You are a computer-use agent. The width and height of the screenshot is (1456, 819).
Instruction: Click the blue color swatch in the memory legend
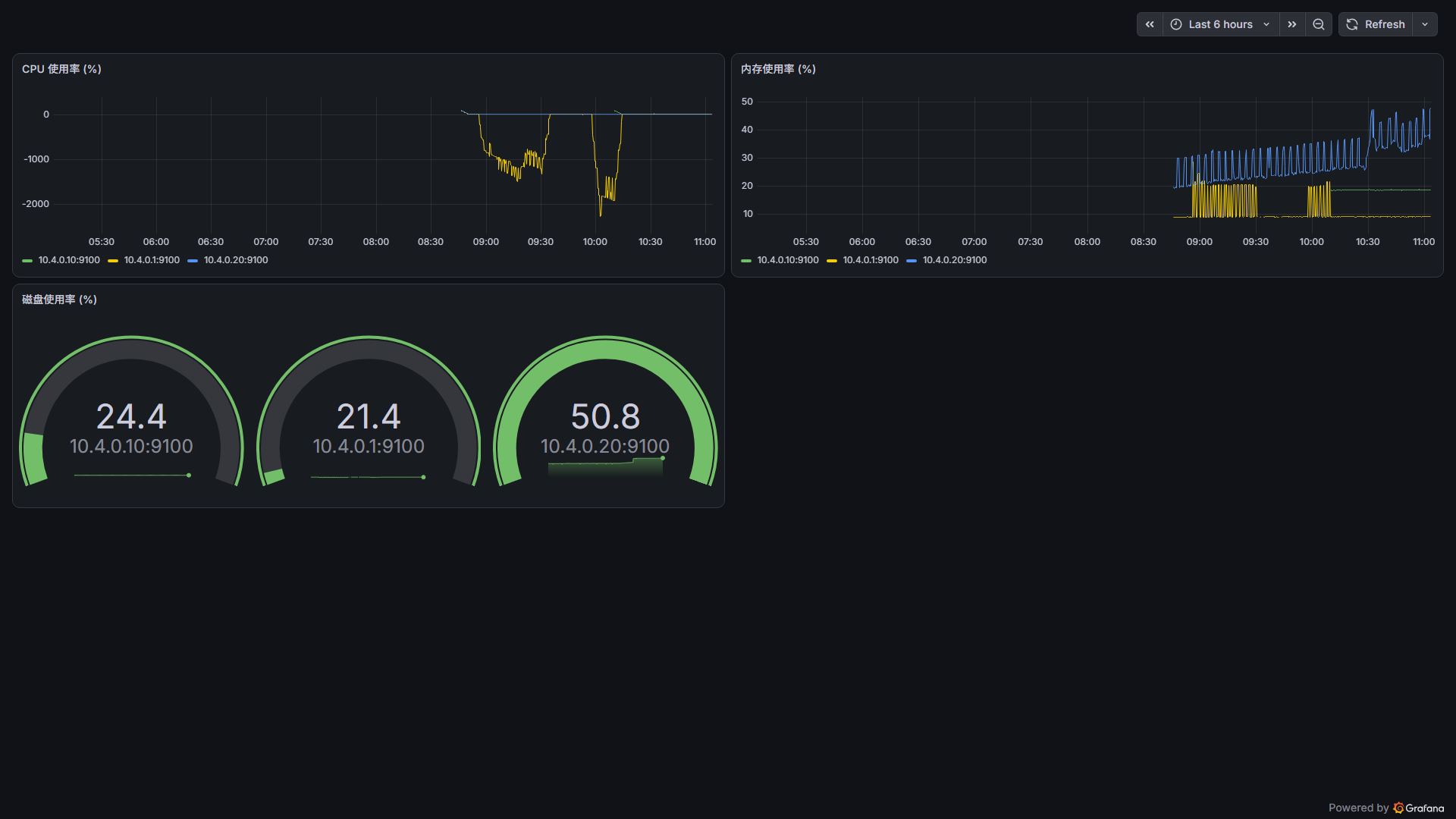click(x=912, y=261)
